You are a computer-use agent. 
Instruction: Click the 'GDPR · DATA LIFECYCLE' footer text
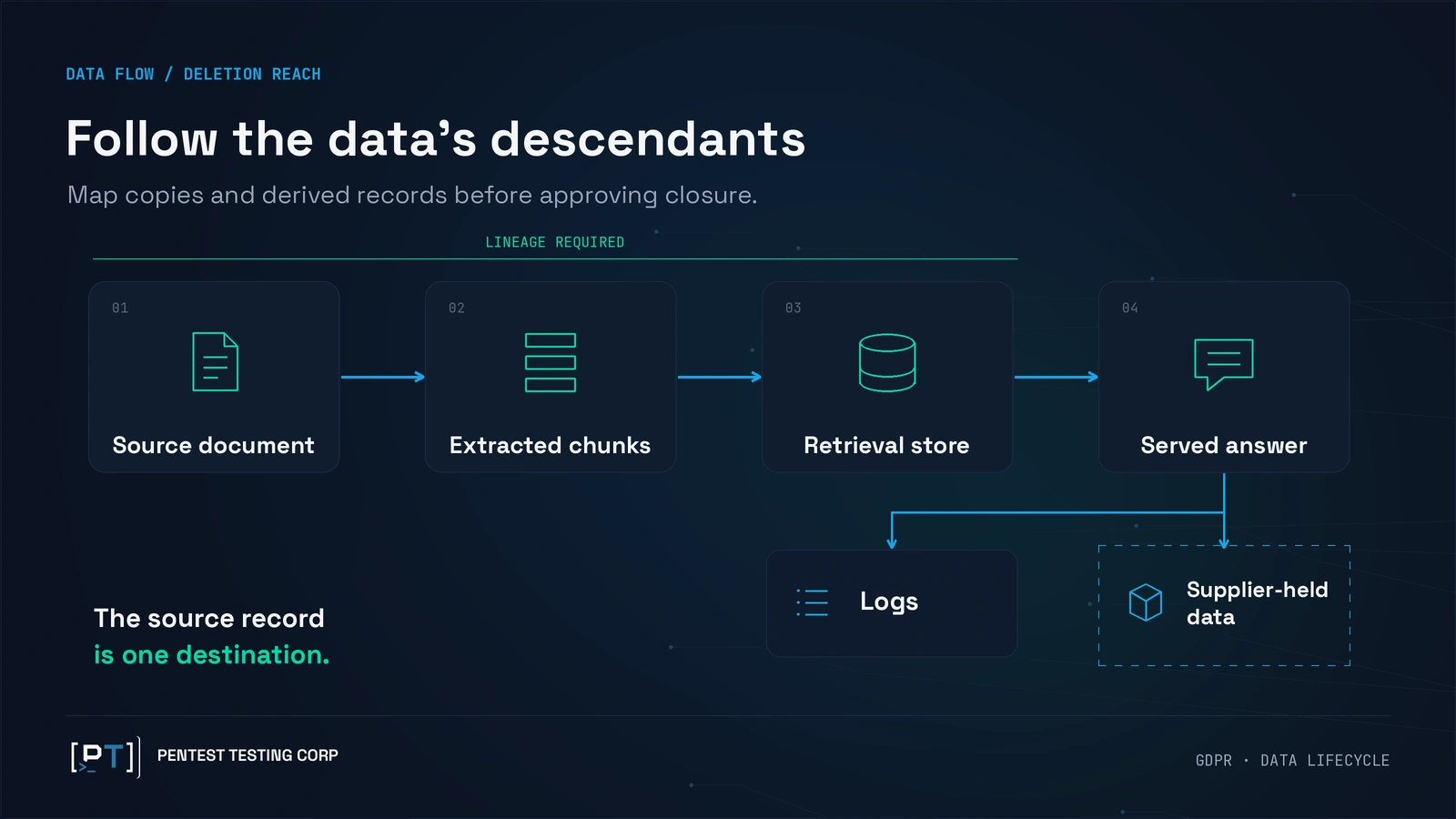(x=1292, y=761)
